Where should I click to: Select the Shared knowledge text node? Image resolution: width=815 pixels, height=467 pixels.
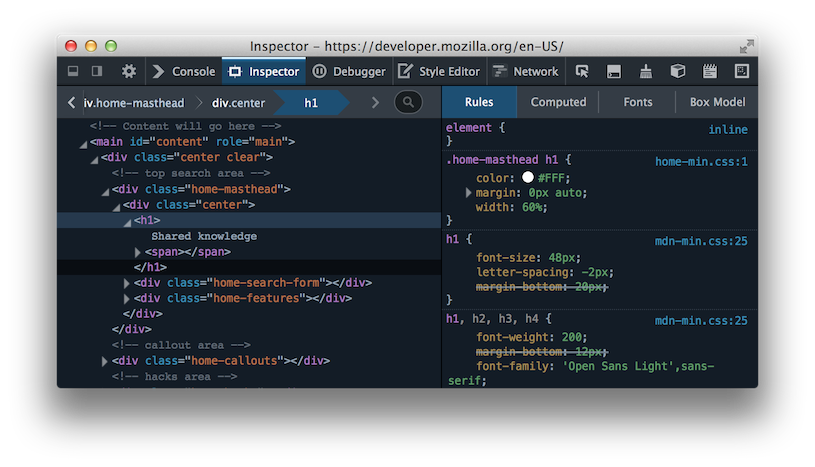(x=204, y=236)
